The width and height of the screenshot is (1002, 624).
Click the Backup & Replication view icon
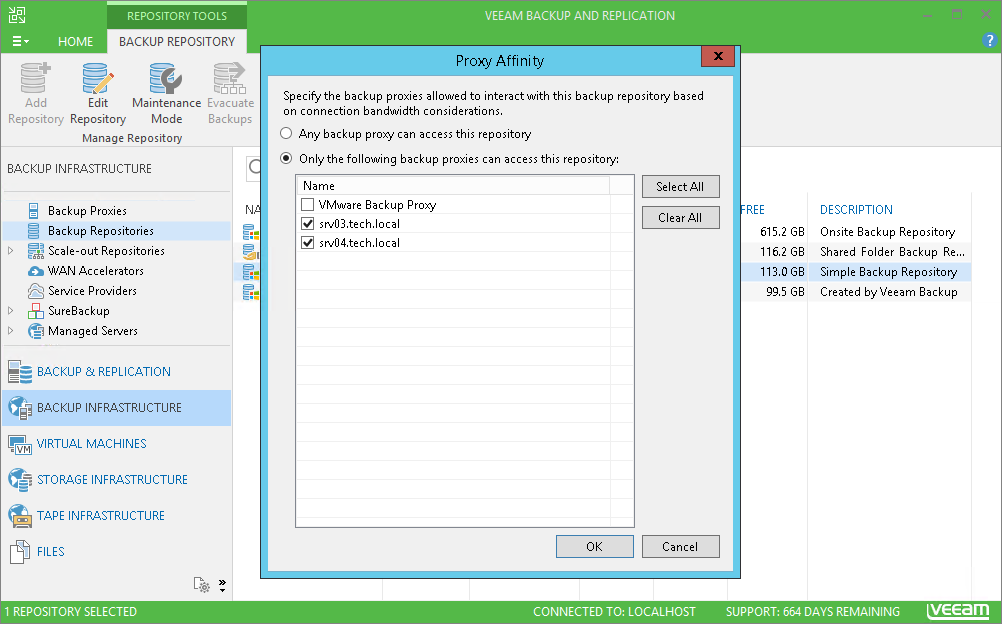click(20, 372)
